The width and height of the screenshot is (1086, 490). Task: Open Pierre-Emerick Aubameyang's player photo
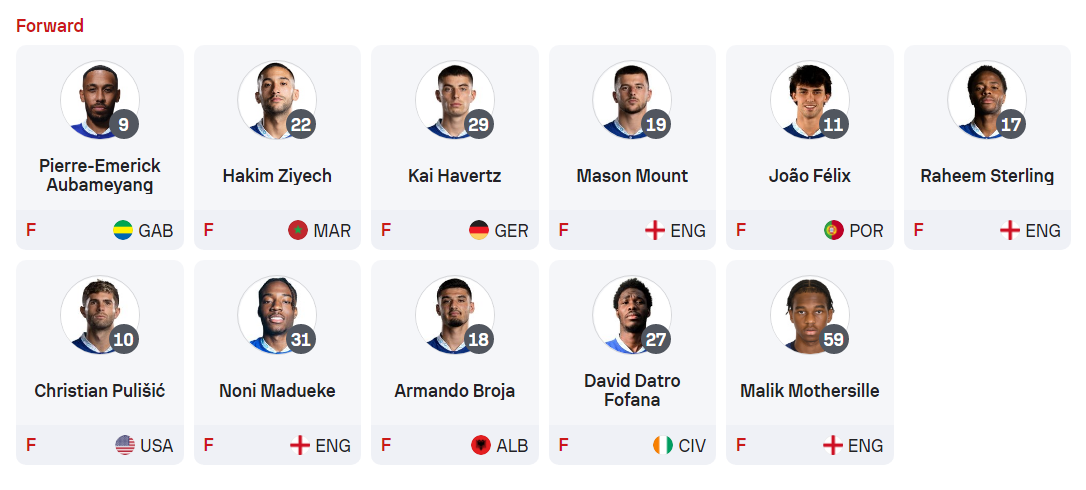[98, 100]
